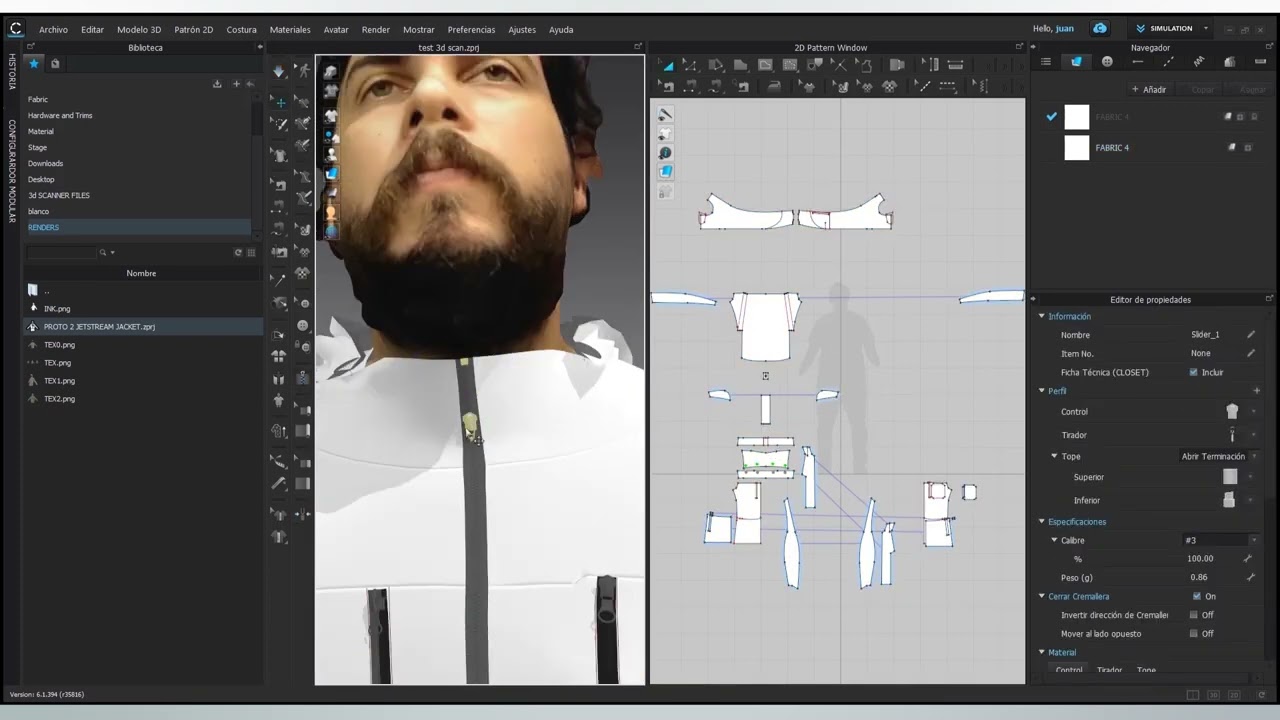Click the Biblioteca search input field
Viewport: 1280px width, 720px height.
[61, 252]
